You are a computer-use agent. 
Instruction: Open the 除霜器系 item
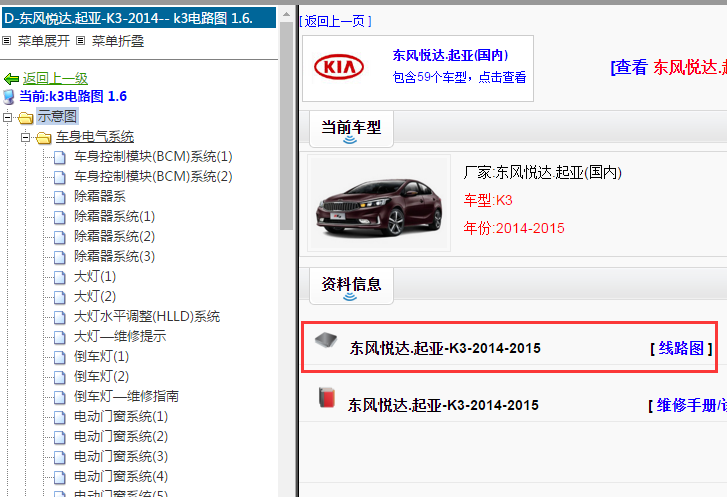100,197
